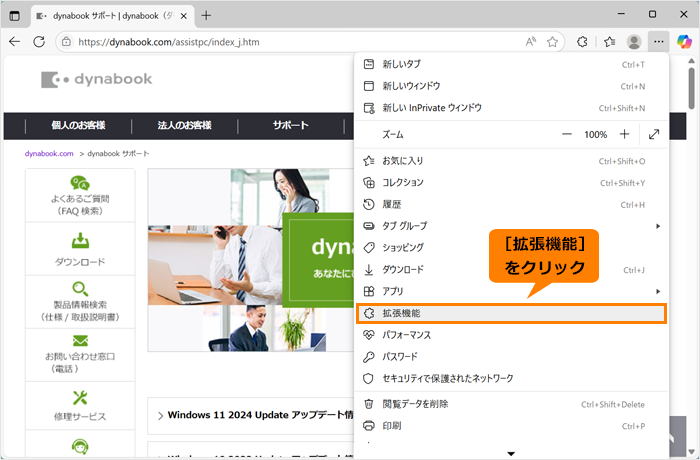This screenshot has width=700, height=460.
Task: Select 印刷 menu item
Action: (x=512, y=426)
